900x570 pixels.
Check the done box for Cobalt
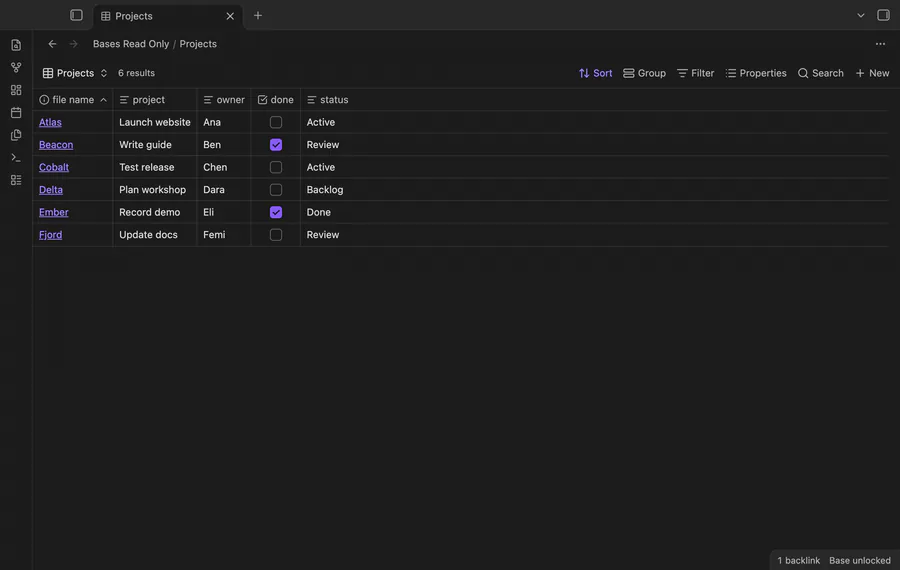point(276,167)
